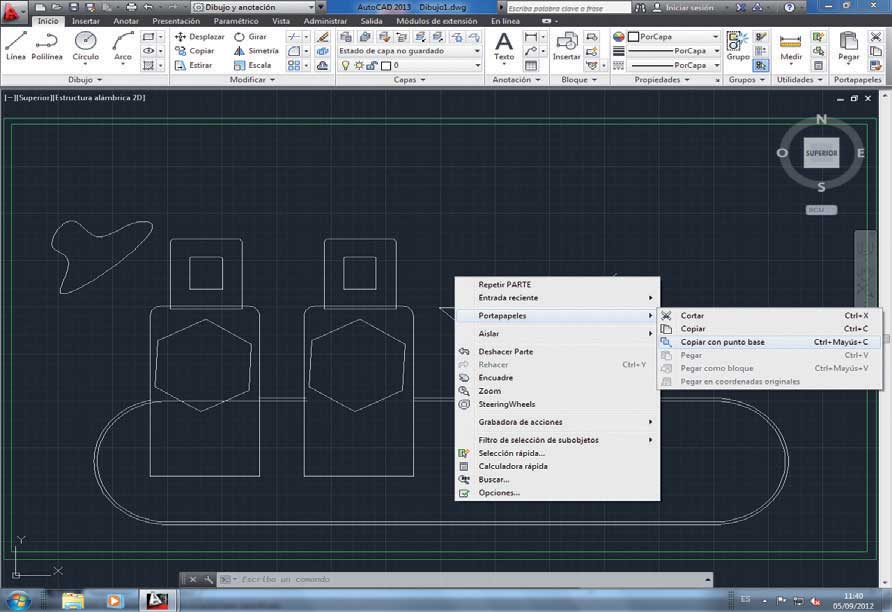Viewport: 892px width, 612px height.
Task: Toggle the layer lock padlock icon
Action: (x=372, y=65)
